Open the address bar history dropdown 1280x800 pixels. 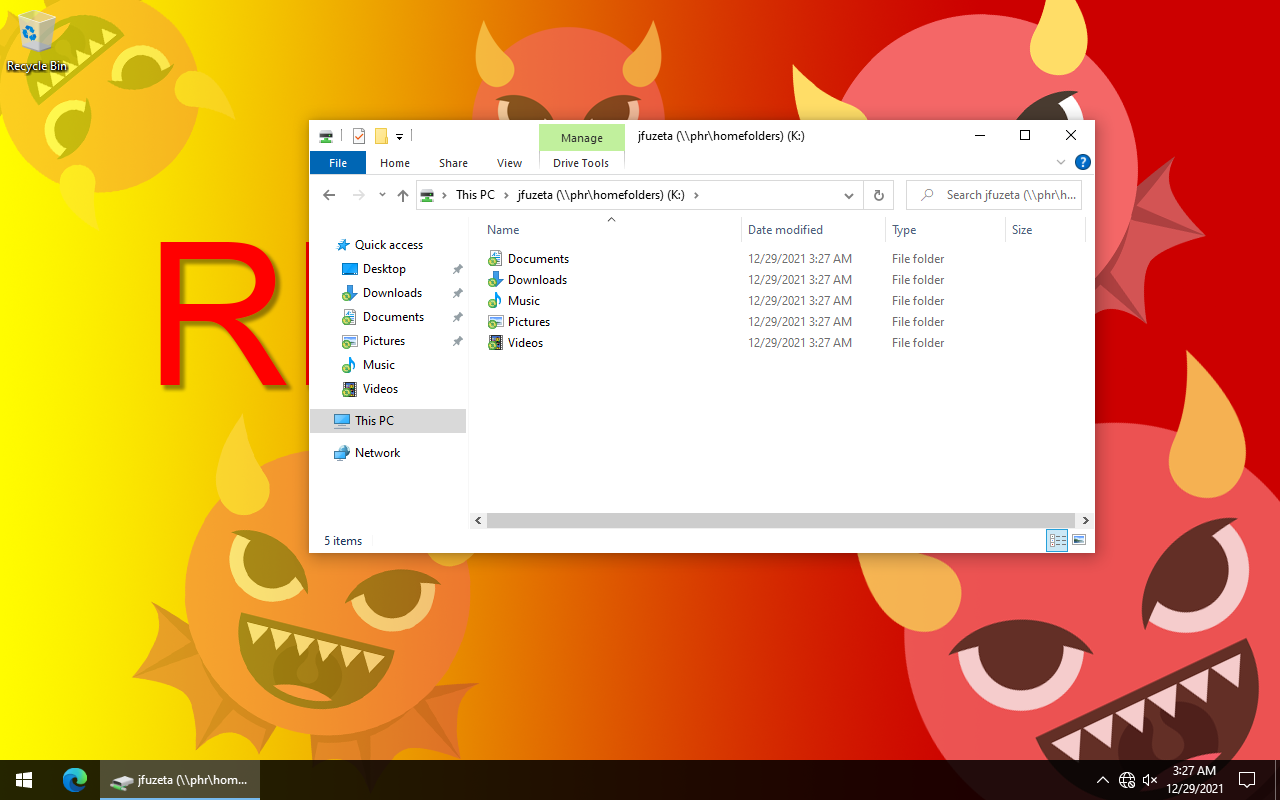[849, 195]
